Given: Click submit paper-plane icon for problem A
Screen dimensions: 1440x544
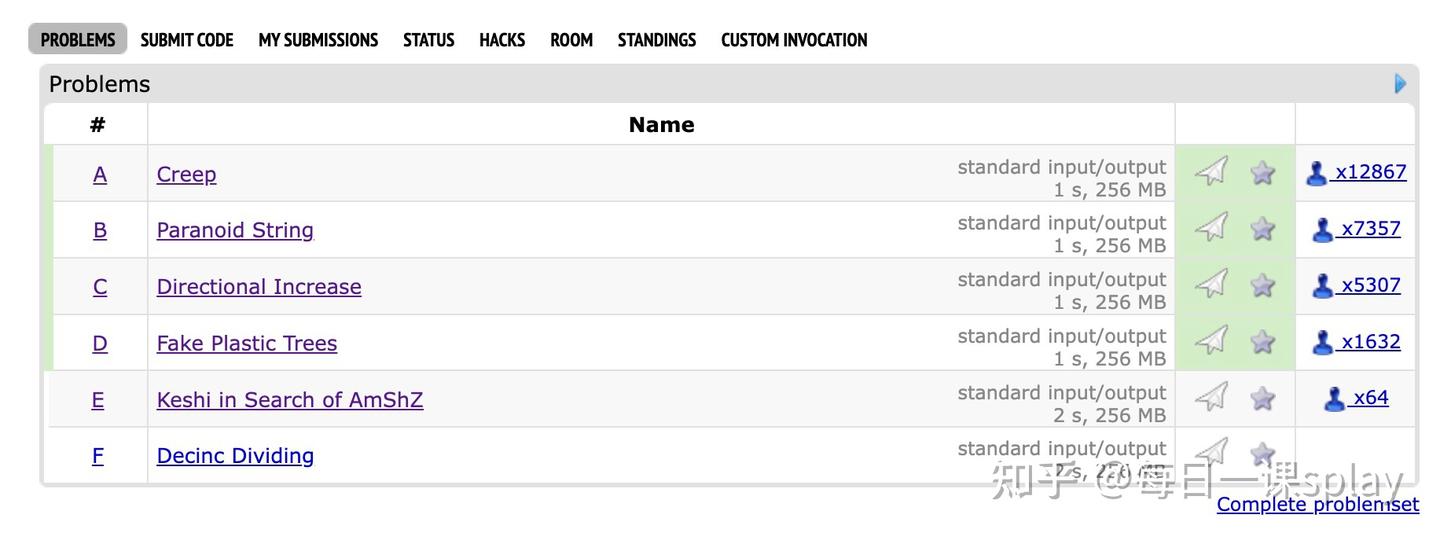Looking at the screenshot, I should 1211,172.
